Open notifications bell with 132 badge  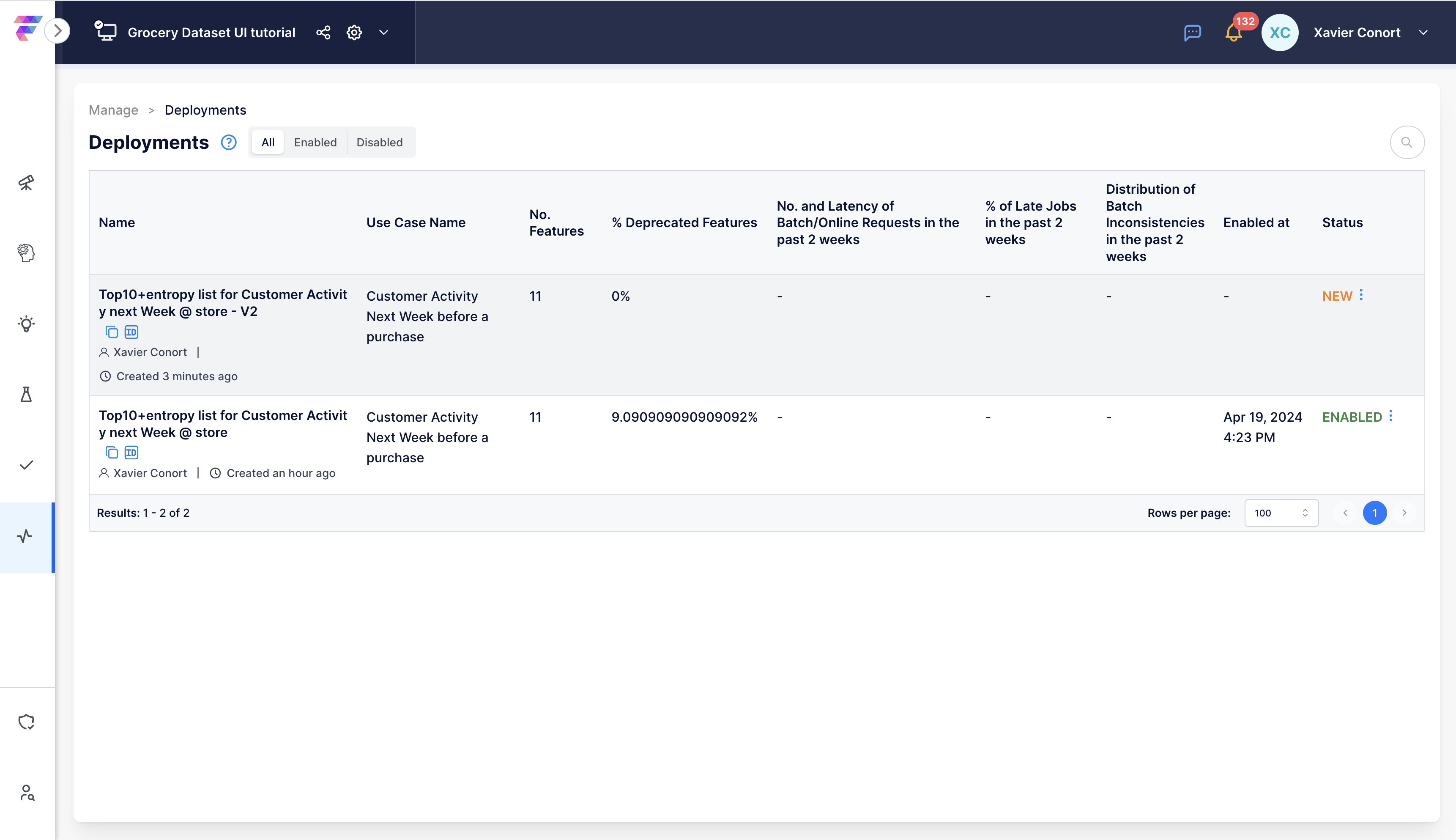coord(1234,32)
